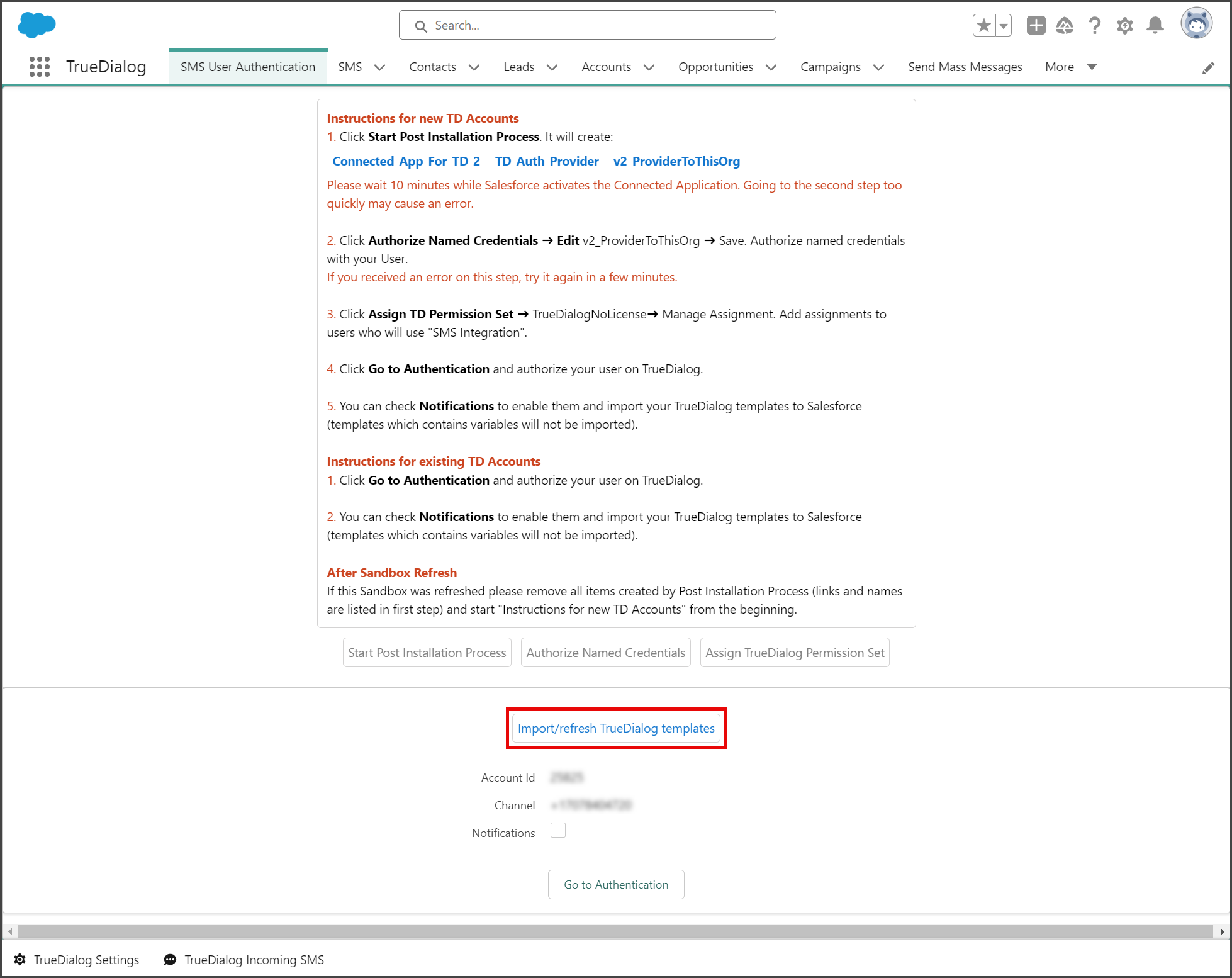Click Import/refresh TrueDialog templates button
Screen dimensions: 1232x978
click(x=616, y=728)
